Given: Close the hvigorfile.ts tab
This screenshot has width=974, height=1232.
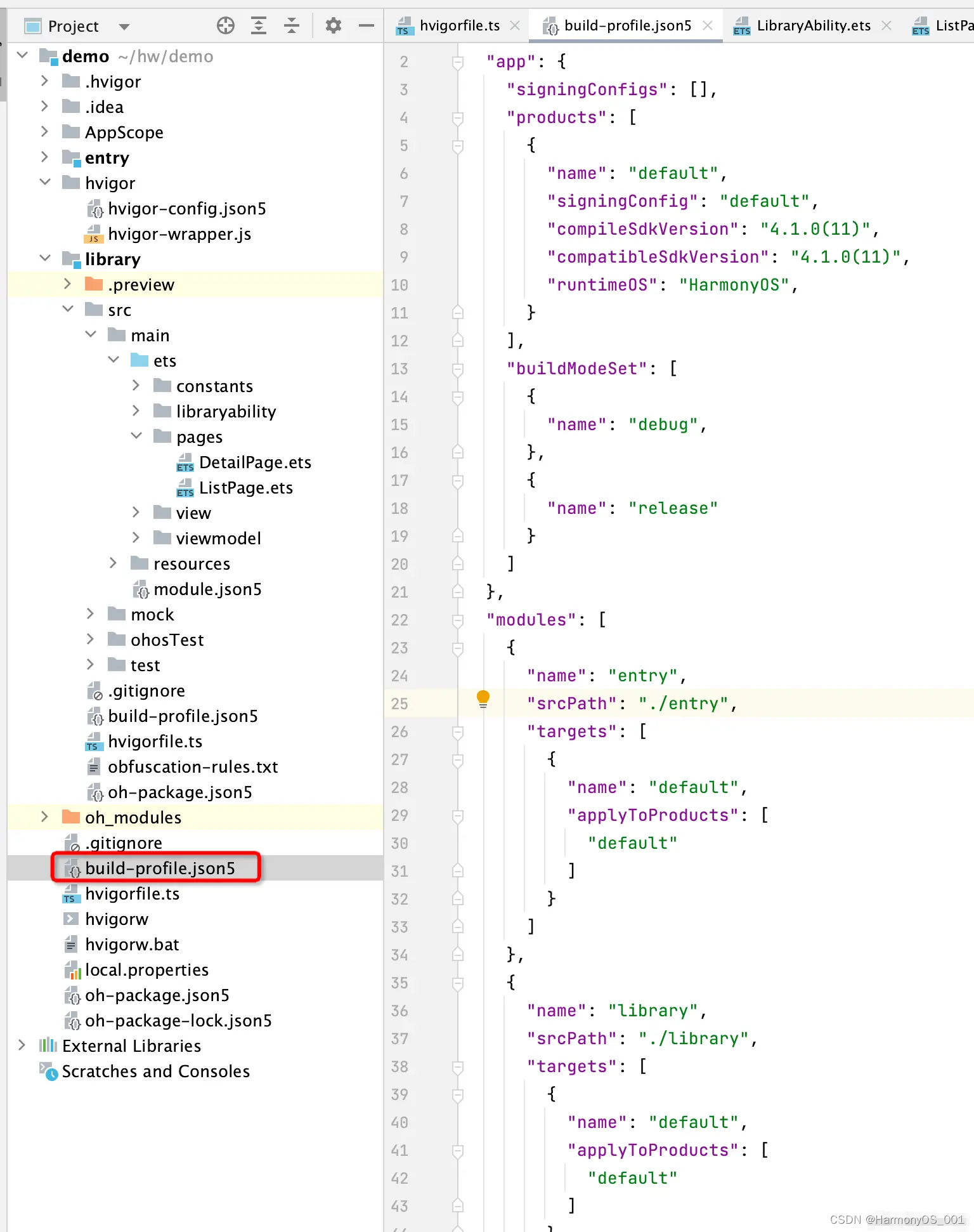Looking at the screenshot, I should pyautogui.click(x=515, y=25).
